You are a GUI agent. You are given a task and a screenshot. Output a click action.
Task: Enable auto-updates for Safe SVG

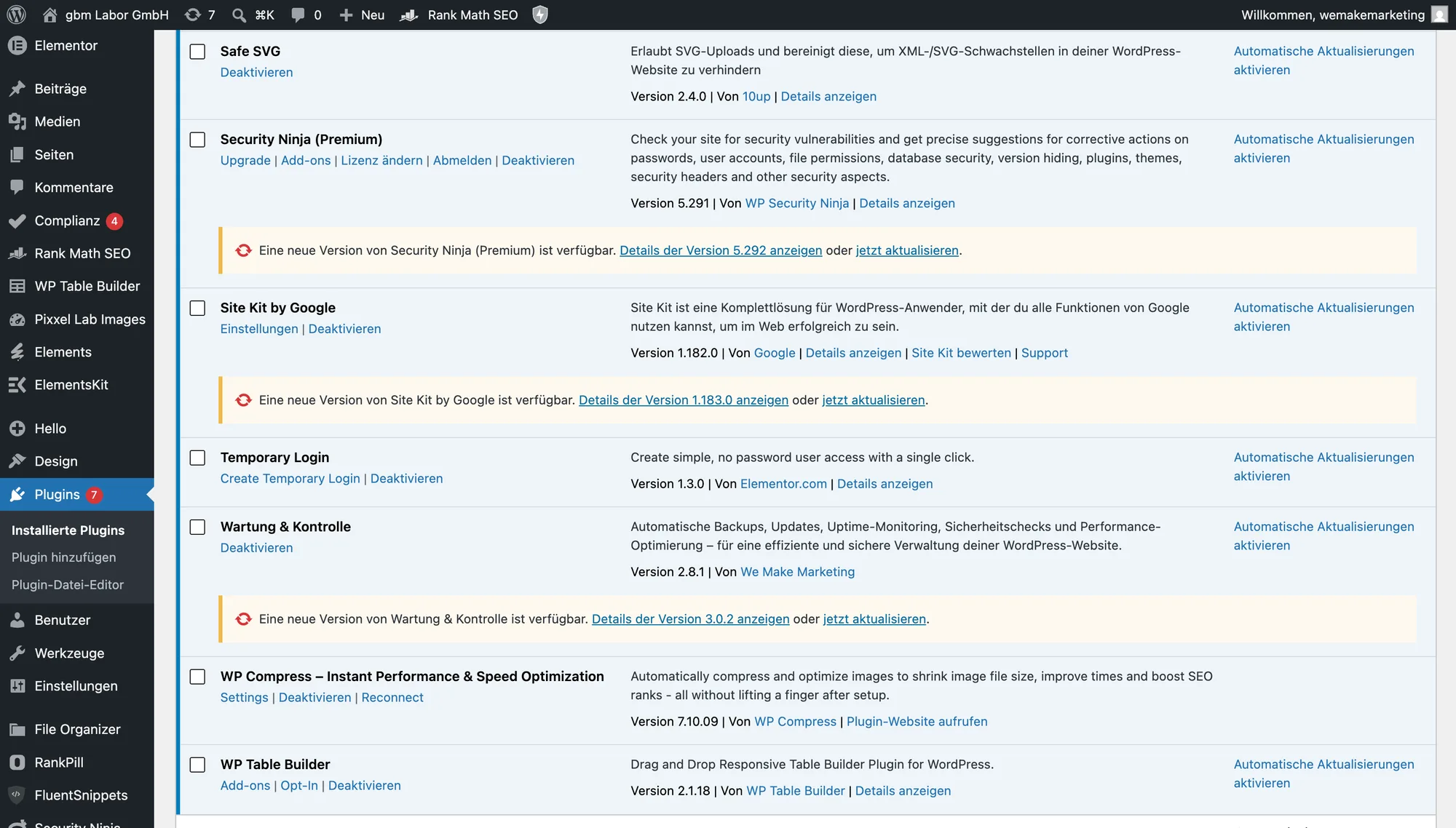point(1324,60)
